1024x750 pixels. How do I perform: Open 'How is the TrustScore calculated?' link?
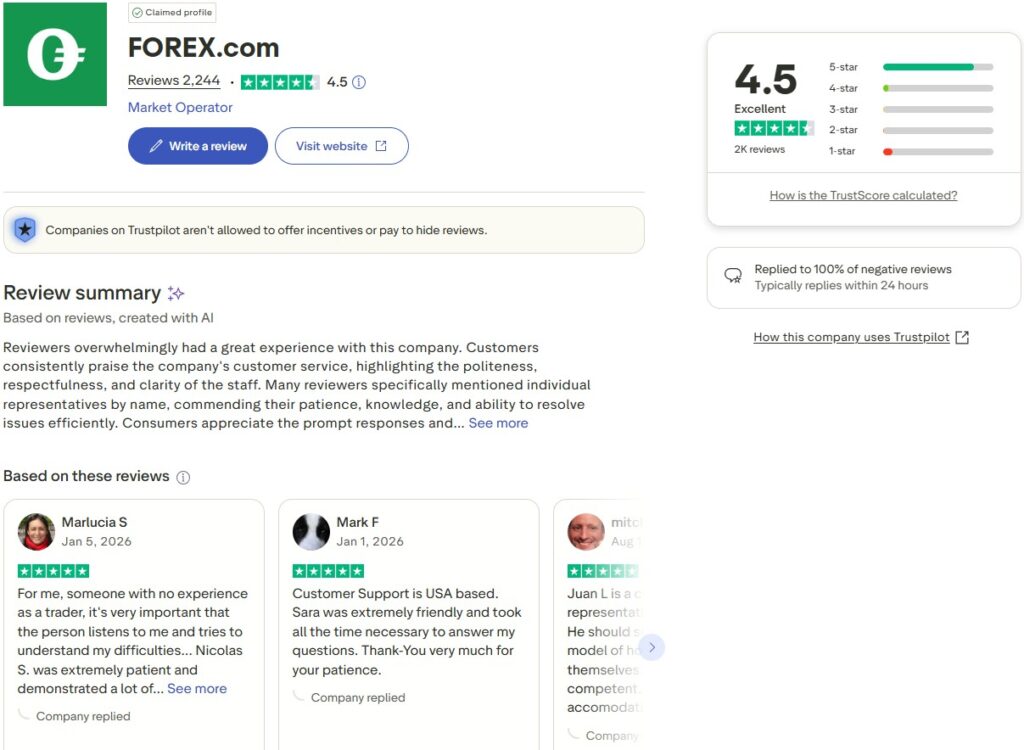(x=863, y=195)
